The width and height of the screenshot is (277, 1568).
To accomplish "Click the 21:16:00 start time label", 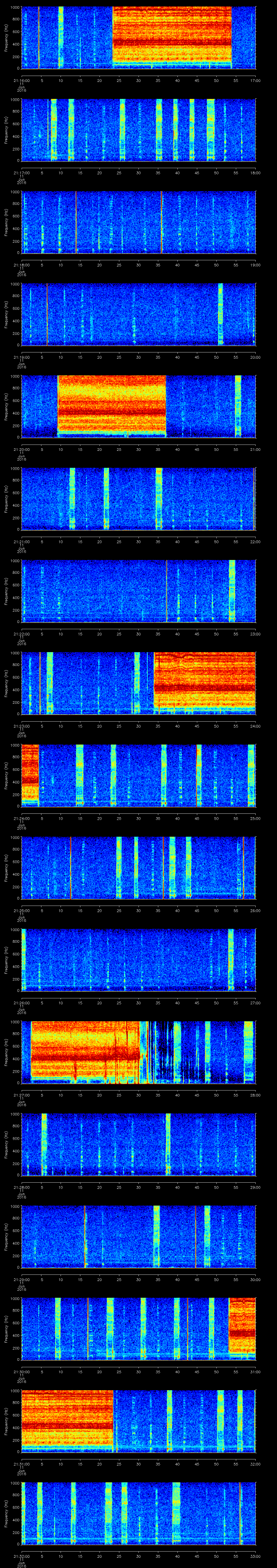I will [21, 80].
